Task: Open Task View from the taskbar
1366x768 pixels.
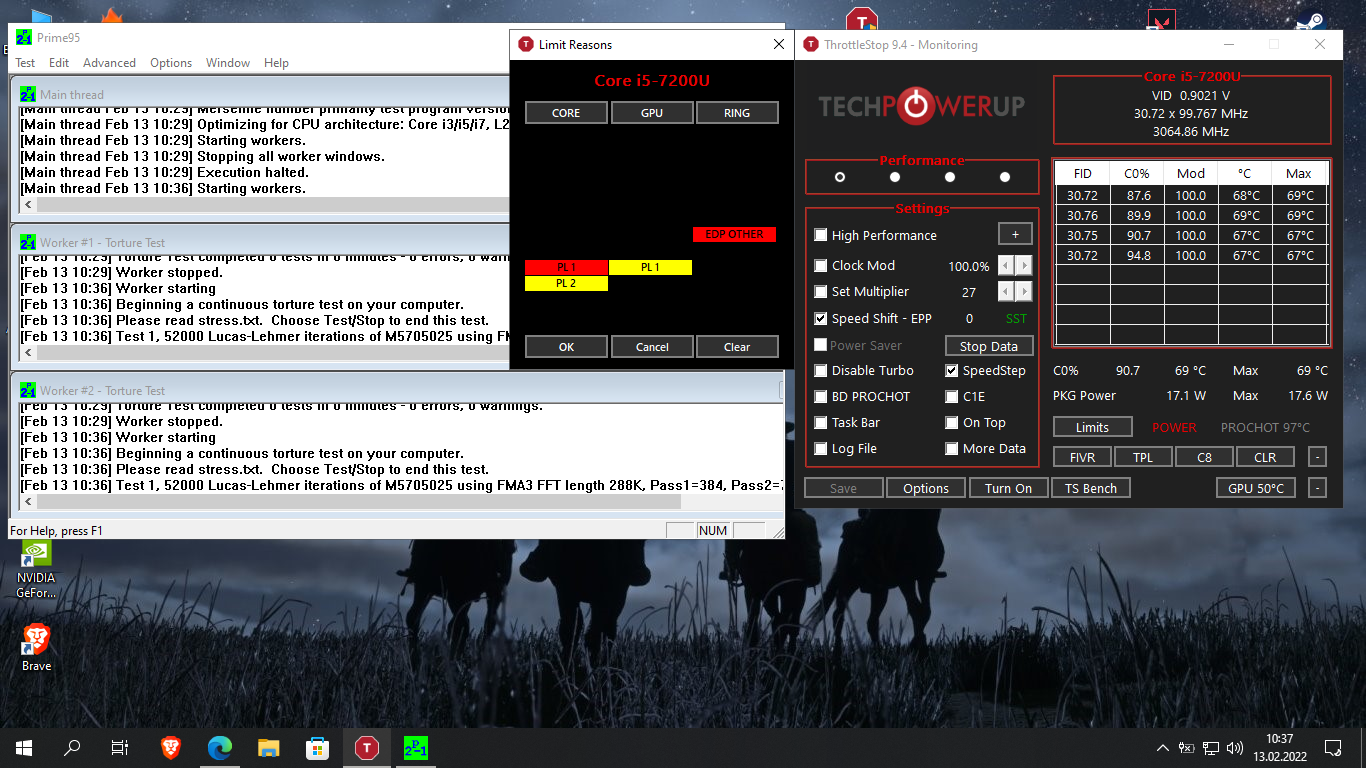Action: point(120,747)
